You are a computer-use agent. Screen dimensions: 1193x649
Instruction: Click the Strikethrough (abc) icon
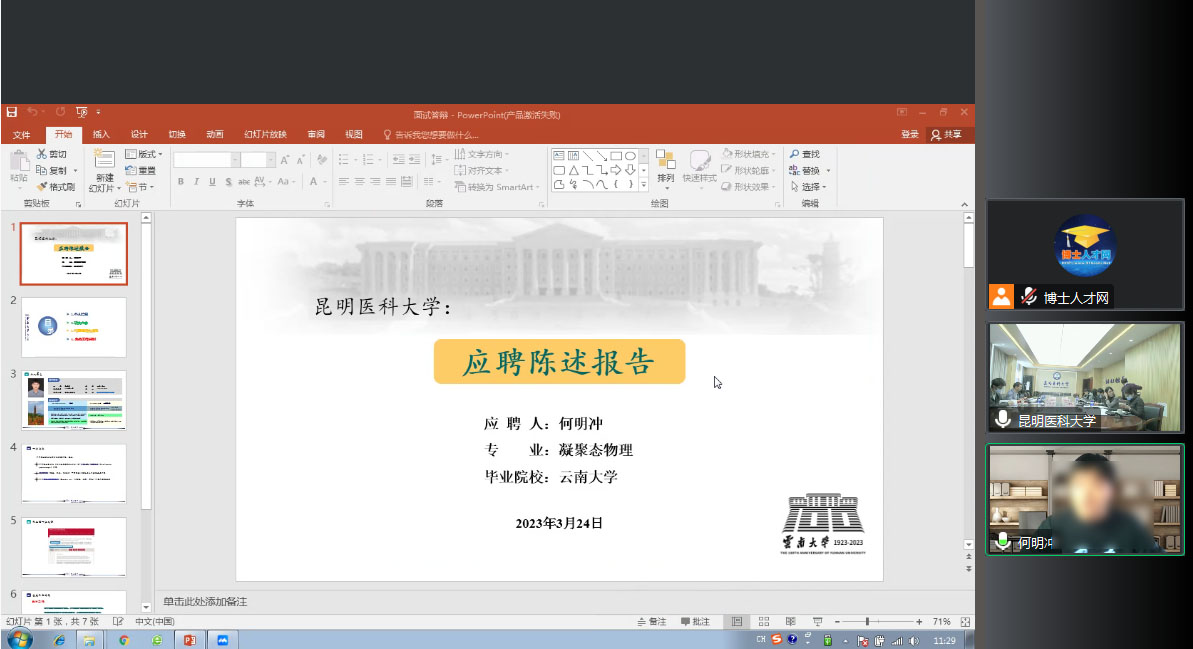[243, 182]
